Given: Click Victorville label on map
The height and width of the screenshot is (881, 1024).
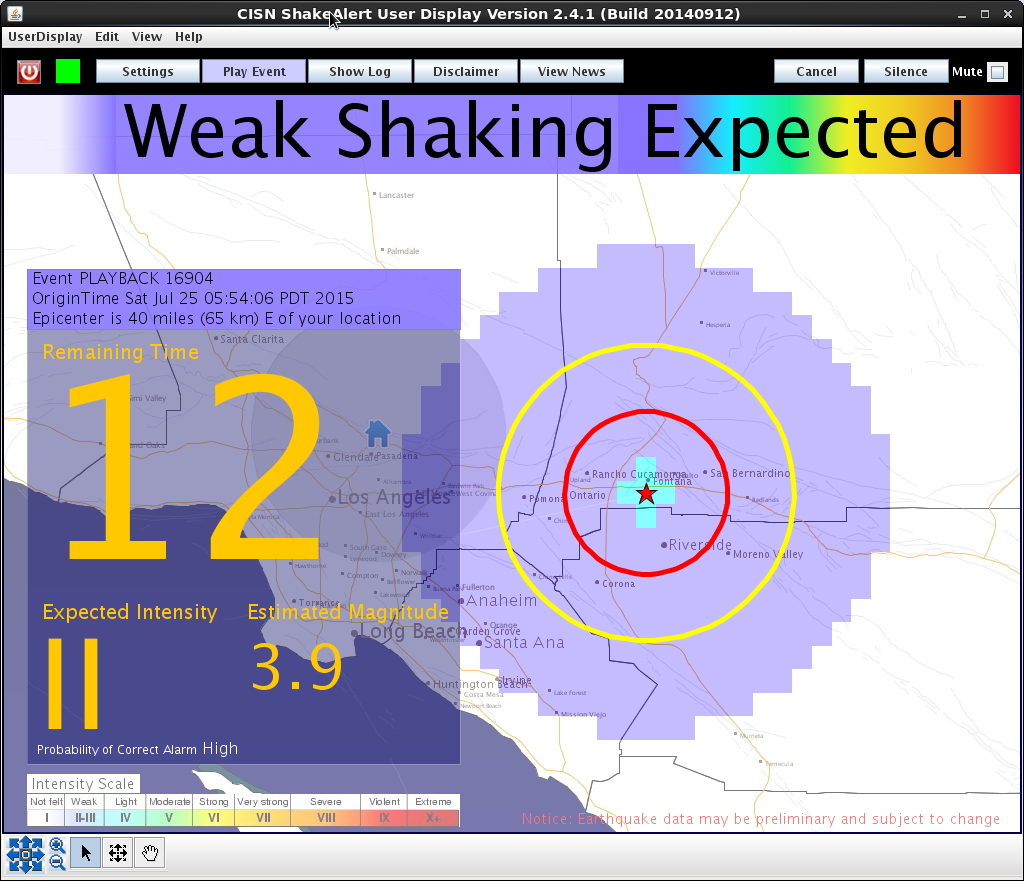Looking at the screenshot, I should pyautogui.click(x=724, y=273).
